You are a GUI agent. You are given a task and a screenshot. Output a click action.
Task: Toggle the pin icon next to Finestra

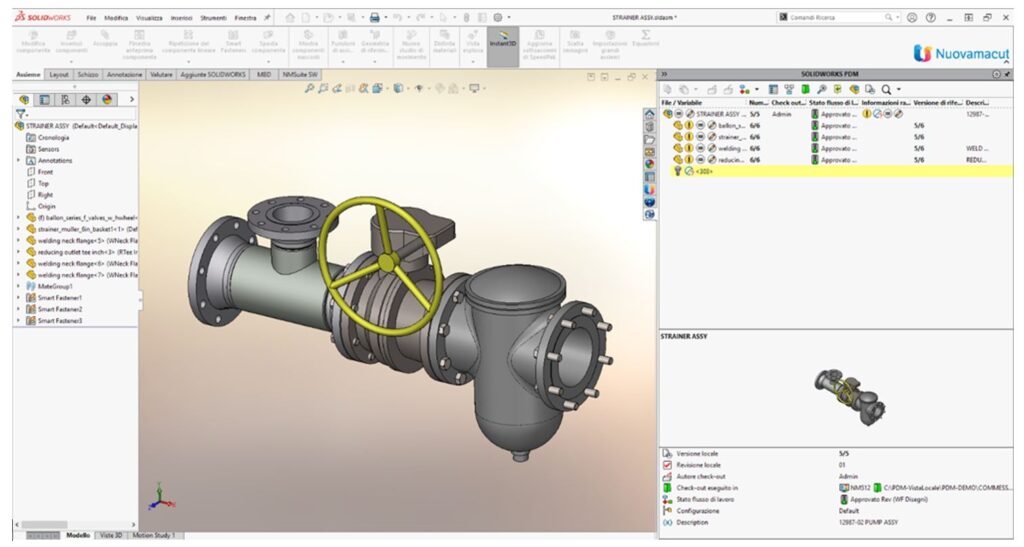point(267,18)
